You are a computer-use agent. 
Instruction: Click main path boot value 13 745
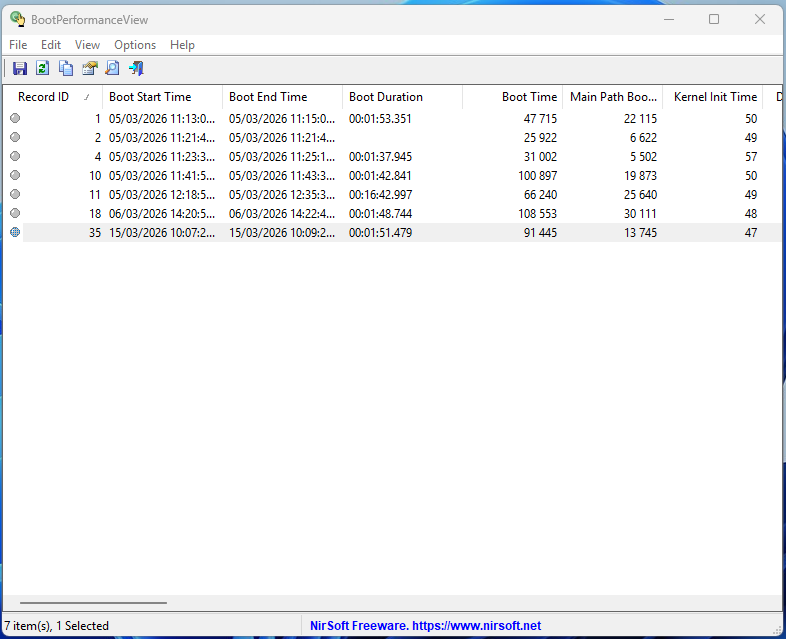(640, 233)
